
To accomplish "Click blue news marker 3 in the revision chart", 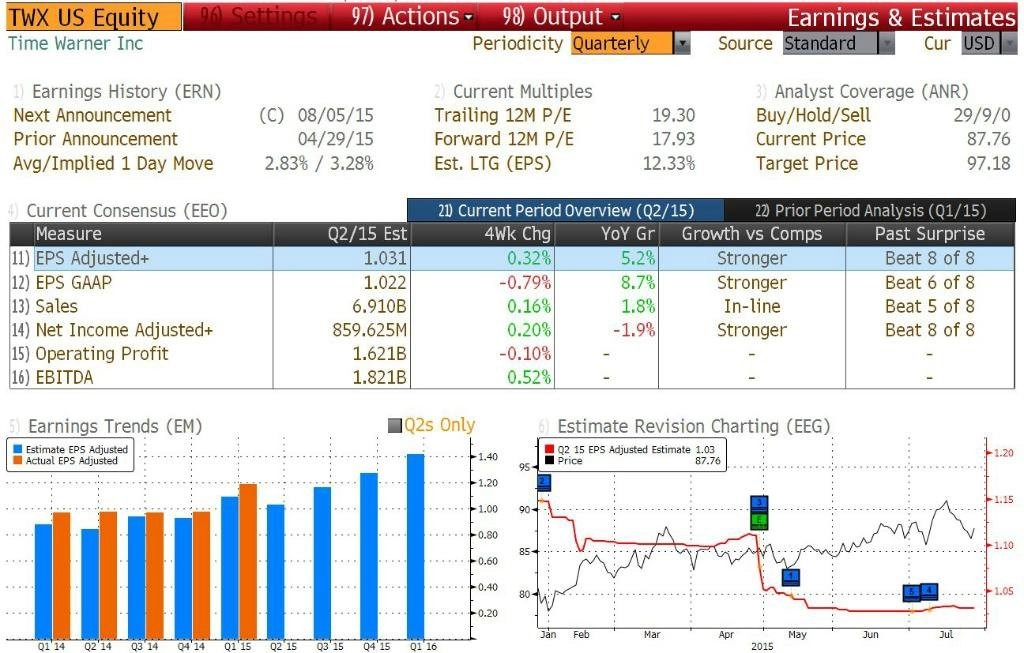I will [x=759, y=503].
